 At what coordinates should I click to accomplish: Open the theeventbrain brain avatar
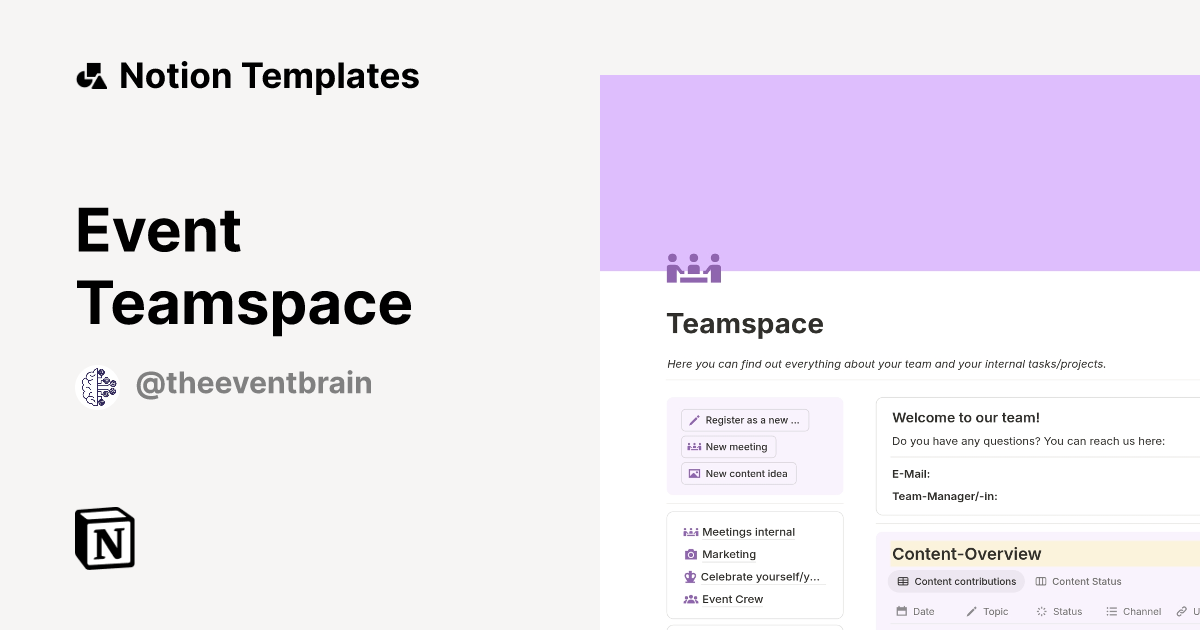[x=98, y=387]
